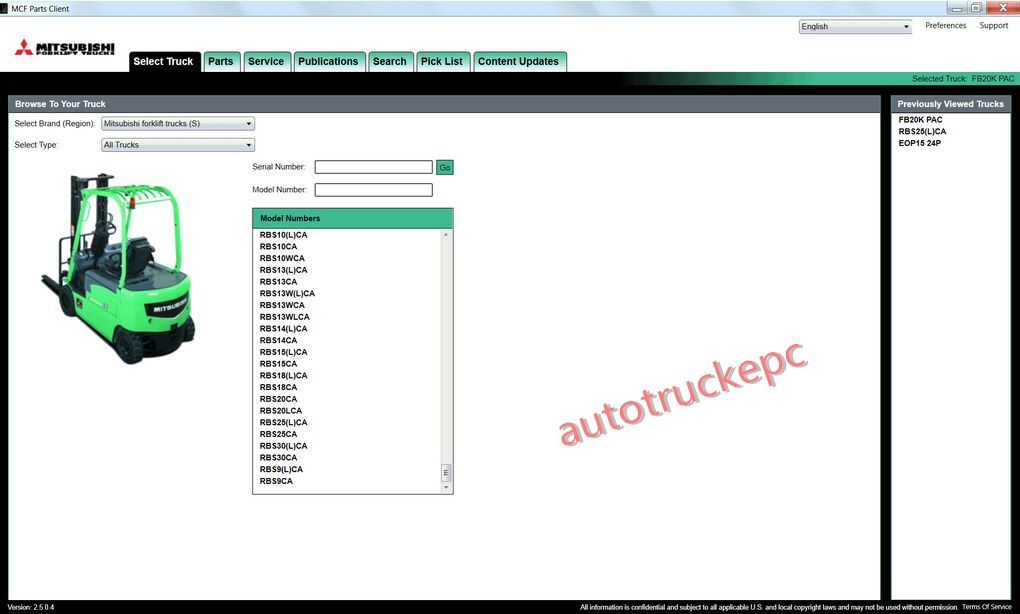
Task: Select model RBS13WLCA
Action: coord(285,317)
